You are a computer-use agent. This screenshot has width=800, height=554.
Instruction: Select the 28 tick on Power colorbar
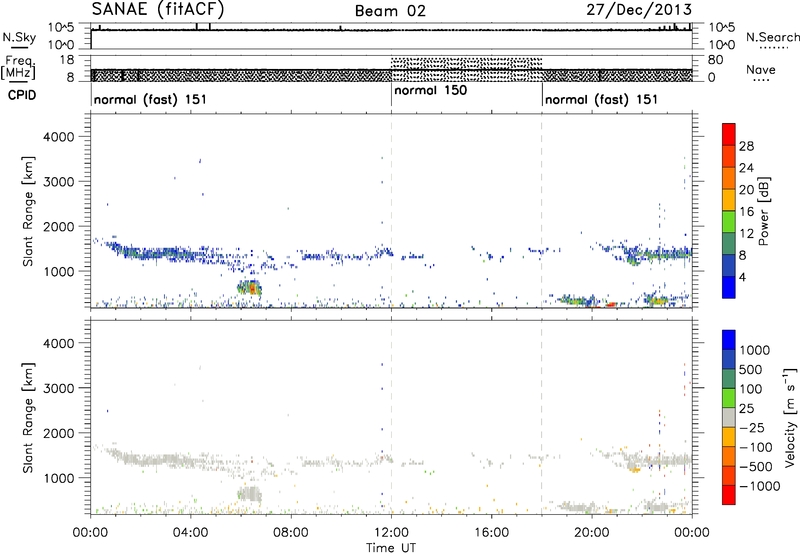pos(746,146)
